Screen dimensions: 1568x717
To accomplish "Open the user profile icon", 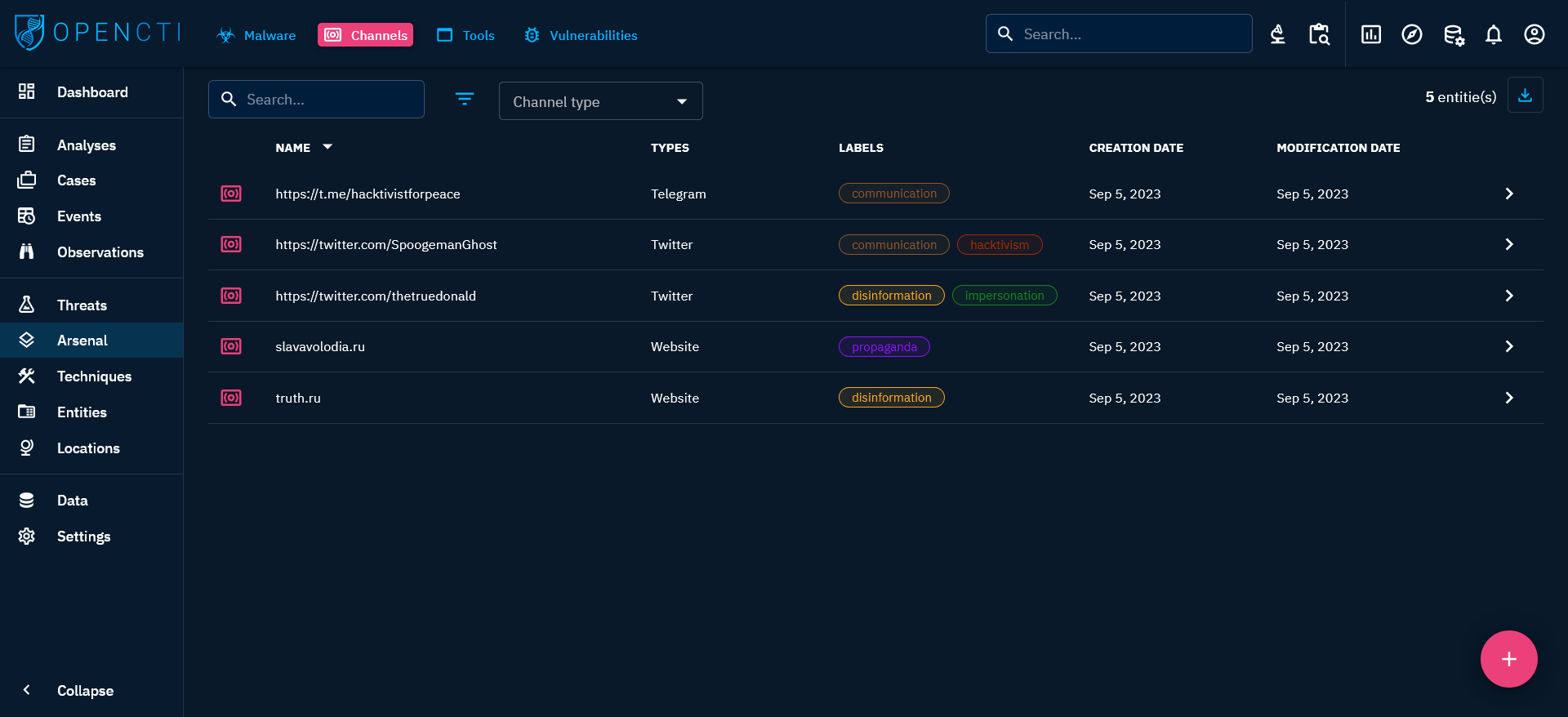I will [x=1534, y=34].
